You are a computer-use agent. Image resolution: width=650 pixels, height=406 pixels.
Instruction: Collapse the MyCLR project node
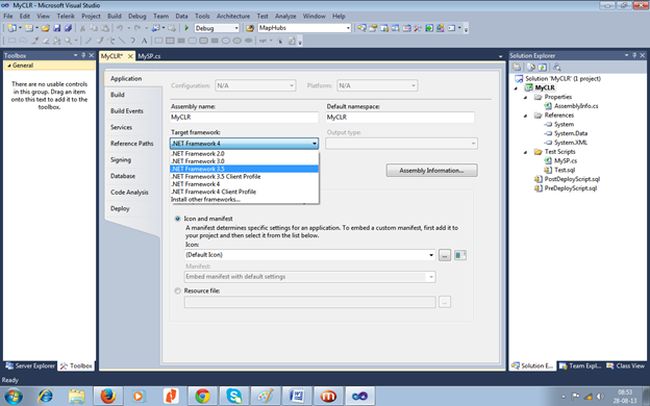point(517,88)
